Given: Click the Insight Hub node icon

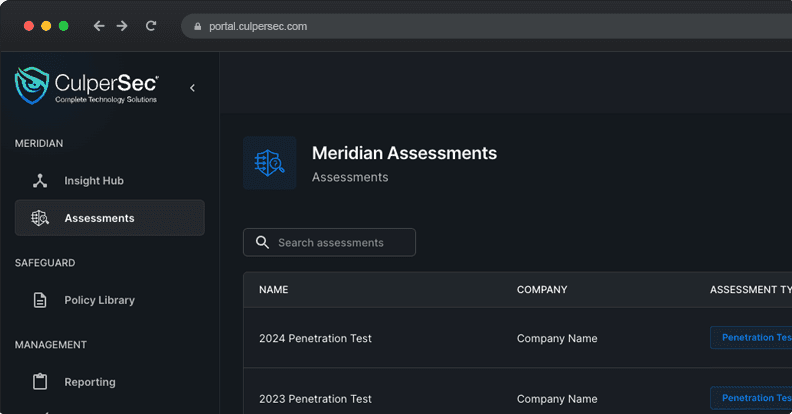Looking at the screenshot, I should (40, 181).
